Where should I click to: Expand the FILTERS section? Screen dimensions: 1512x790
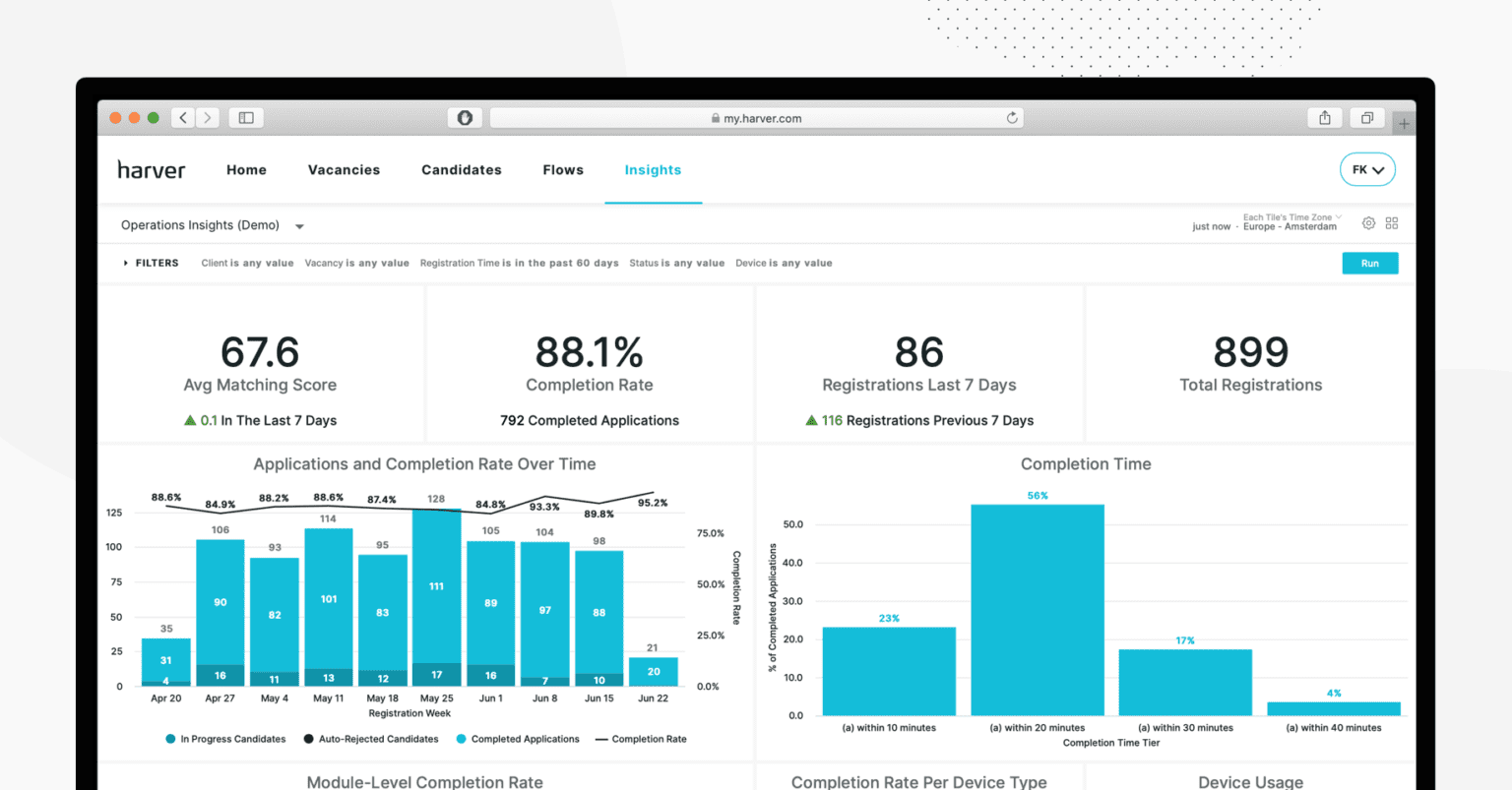[150, 263]
